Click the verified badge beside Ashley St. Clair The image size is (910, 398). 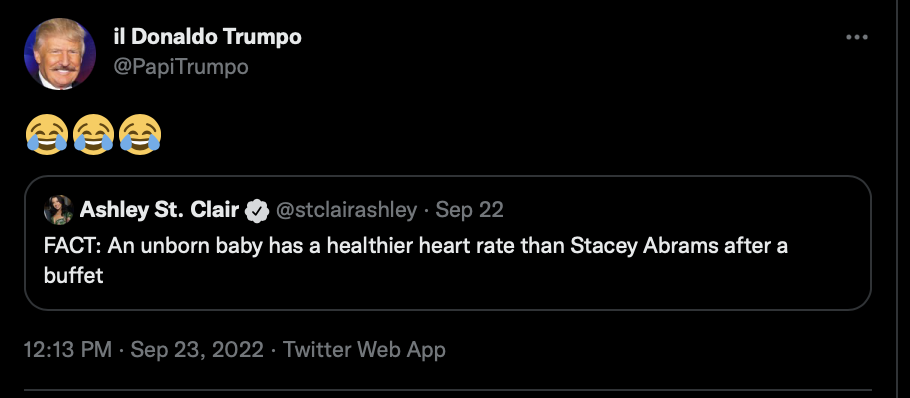click(257, 211)
